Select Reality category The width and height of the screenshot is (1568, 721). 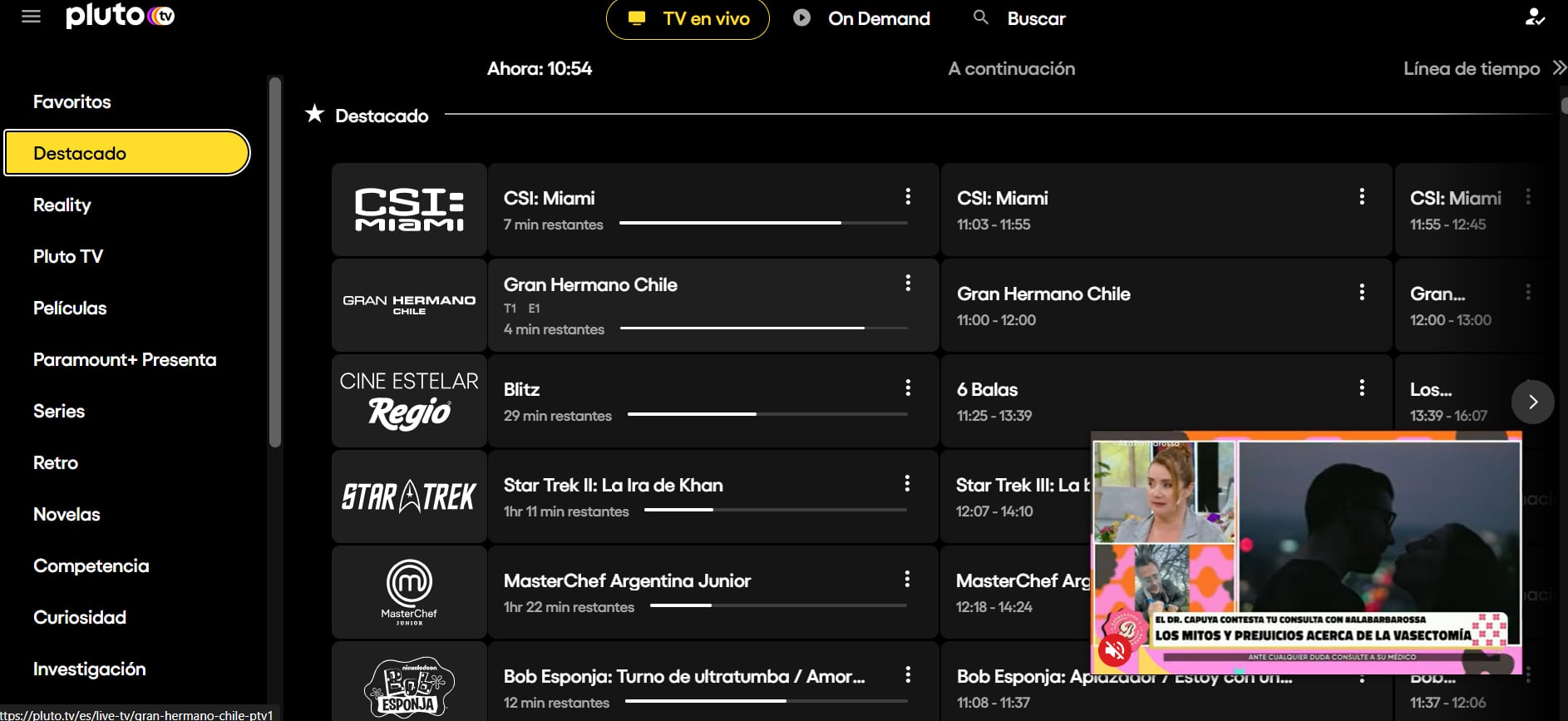pos(62,205)
